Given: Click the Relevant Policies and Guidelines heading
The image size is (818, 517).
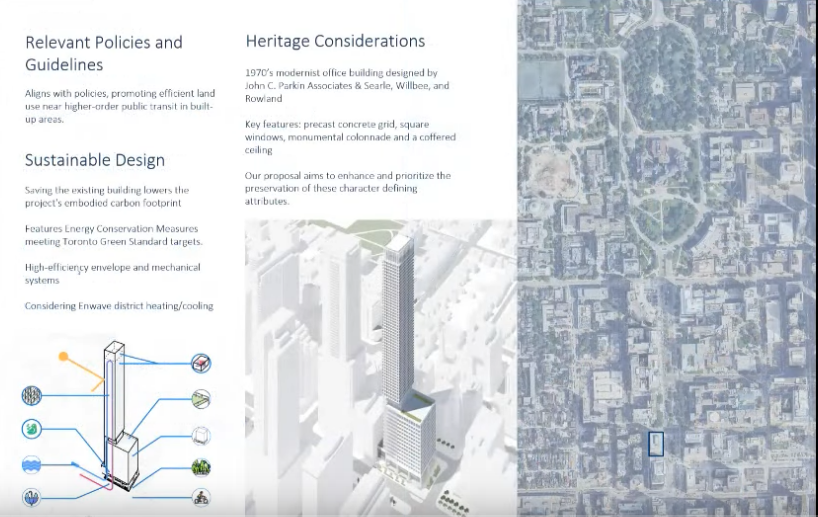Looking at the screenshot, I should point(103,53).
